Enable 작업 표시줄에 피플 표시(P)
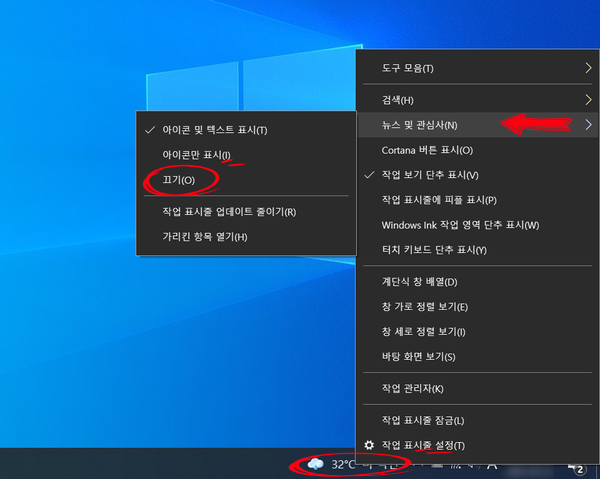The width and height of the screenshot is (600, 479). click(x=478, y=200)
